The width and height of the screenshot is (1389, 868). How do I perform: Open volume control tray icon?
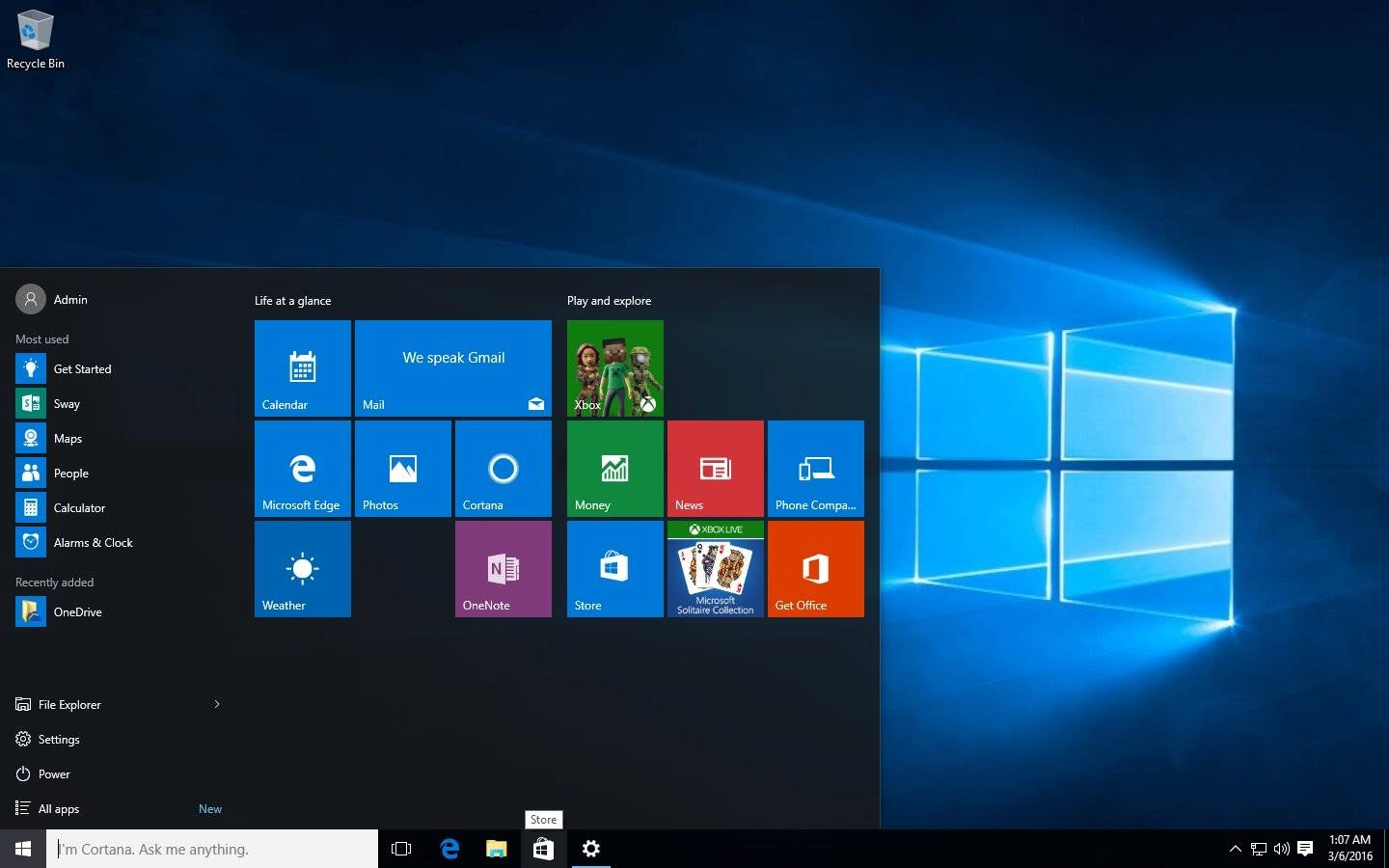(x=1282, y=849)
